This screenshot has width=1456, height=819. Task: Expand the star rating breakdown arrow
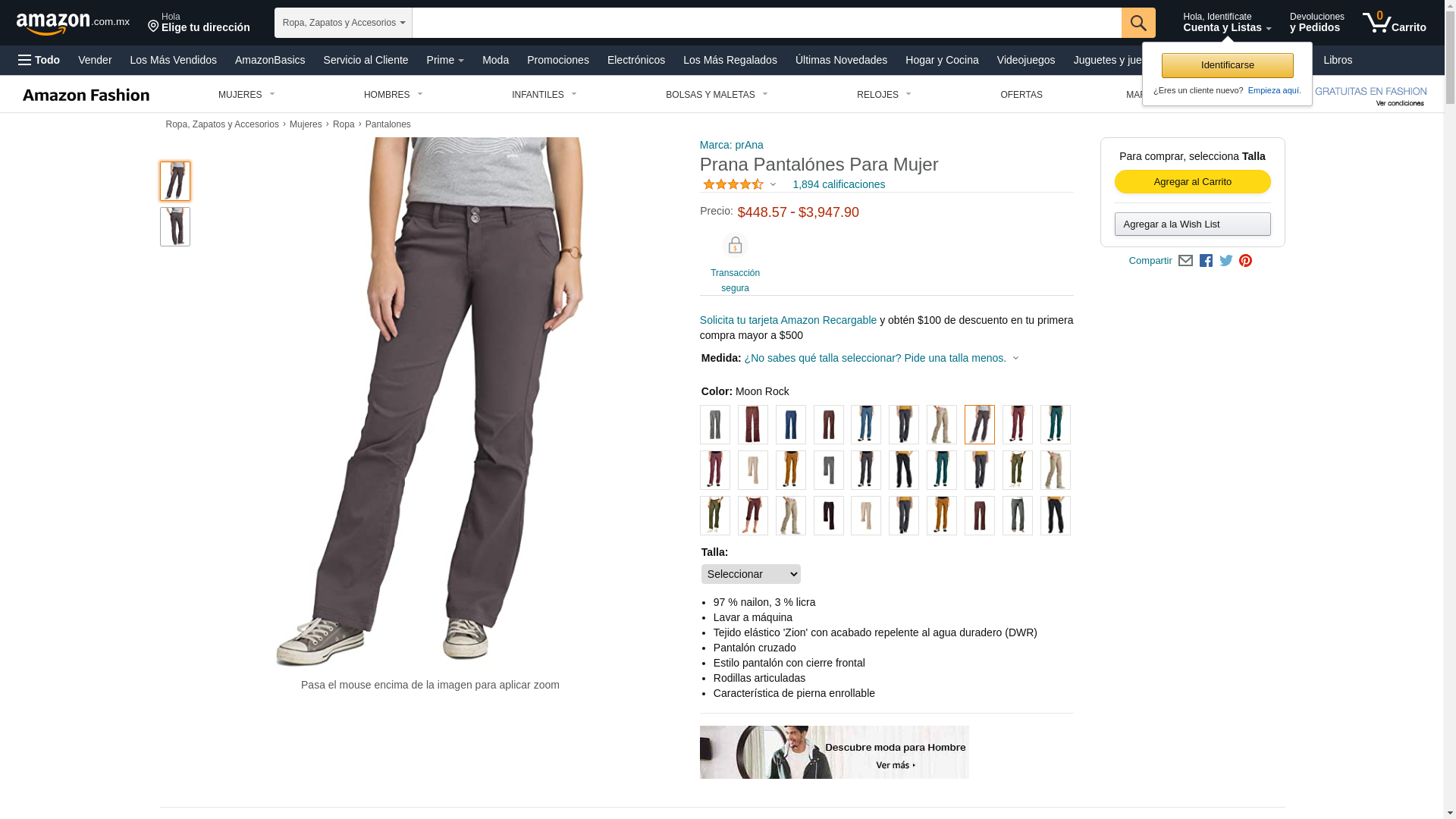(773, 184)
